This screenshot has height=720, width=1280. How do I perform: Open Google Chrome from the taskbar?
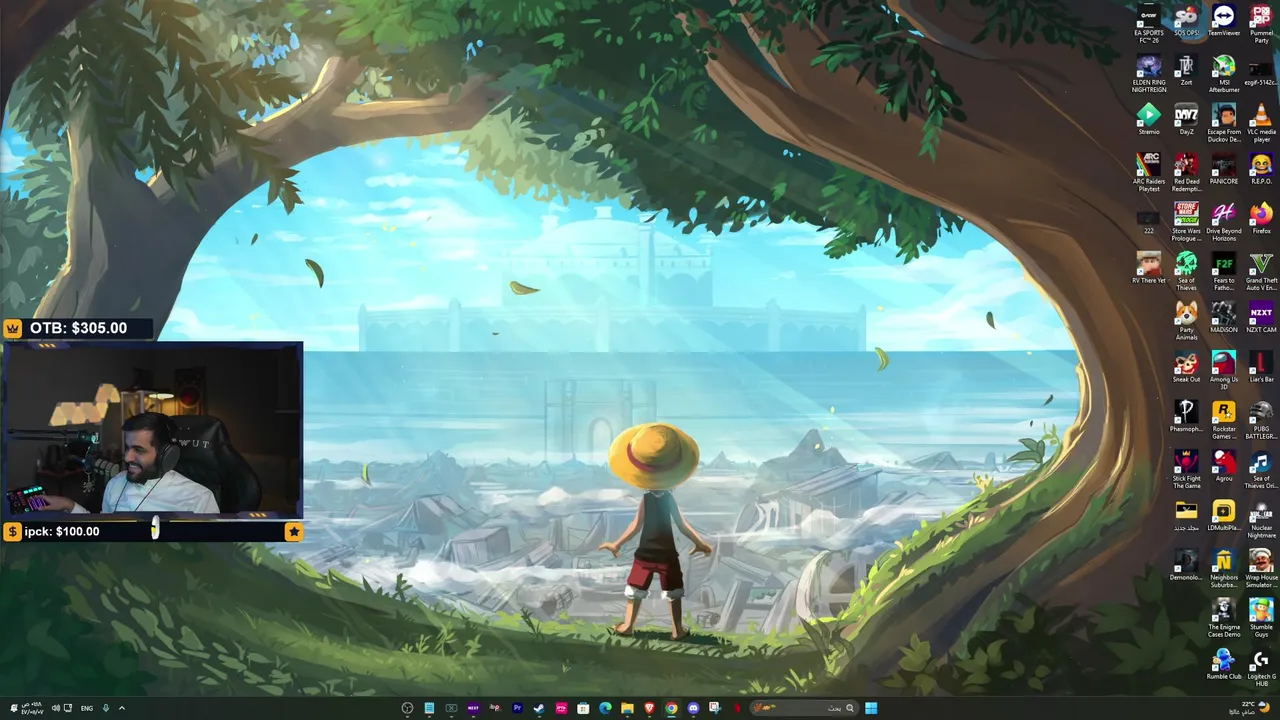(x=671, y=708)
